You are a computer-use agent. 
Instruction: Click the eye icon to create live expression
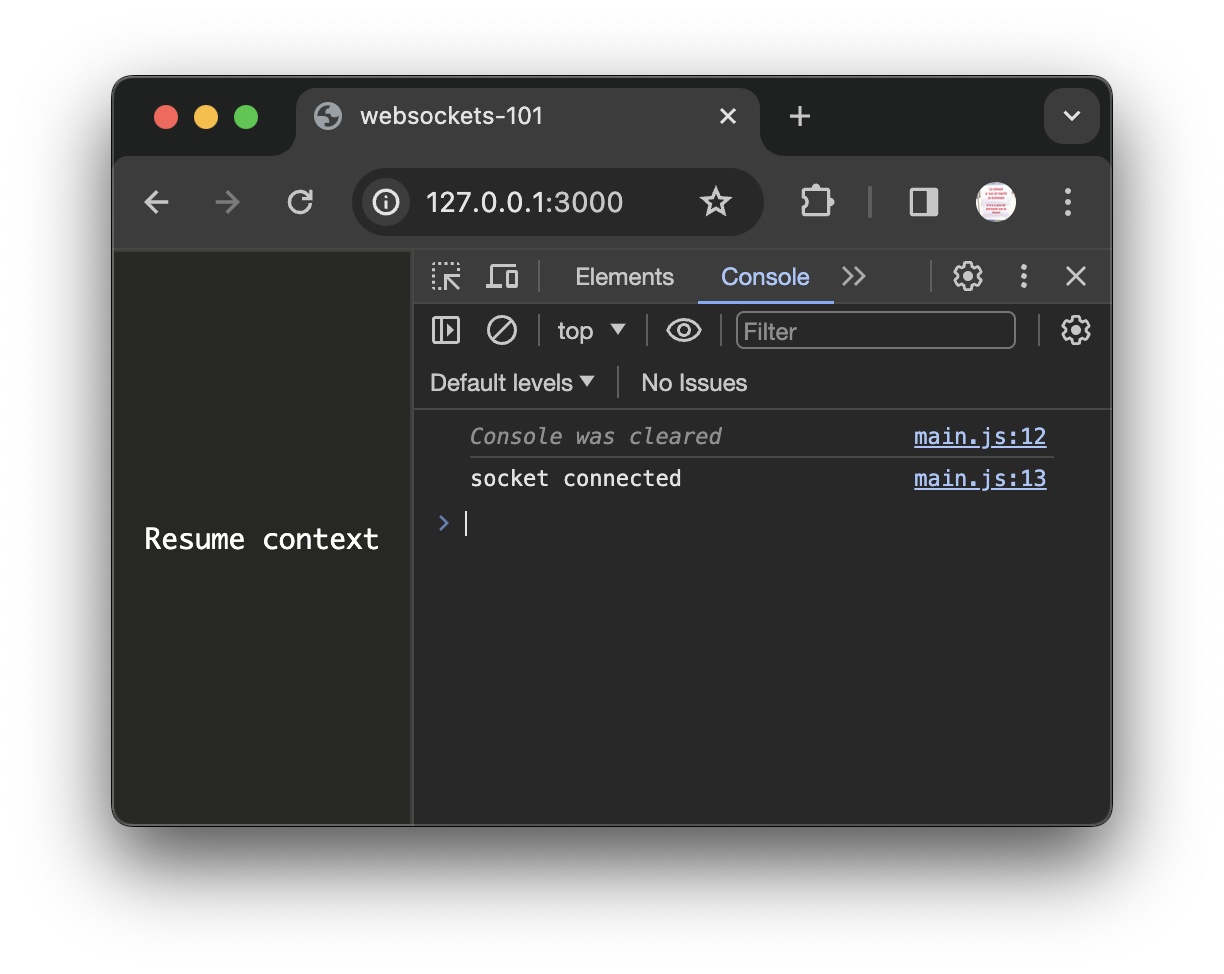click(x=684, y=330)
